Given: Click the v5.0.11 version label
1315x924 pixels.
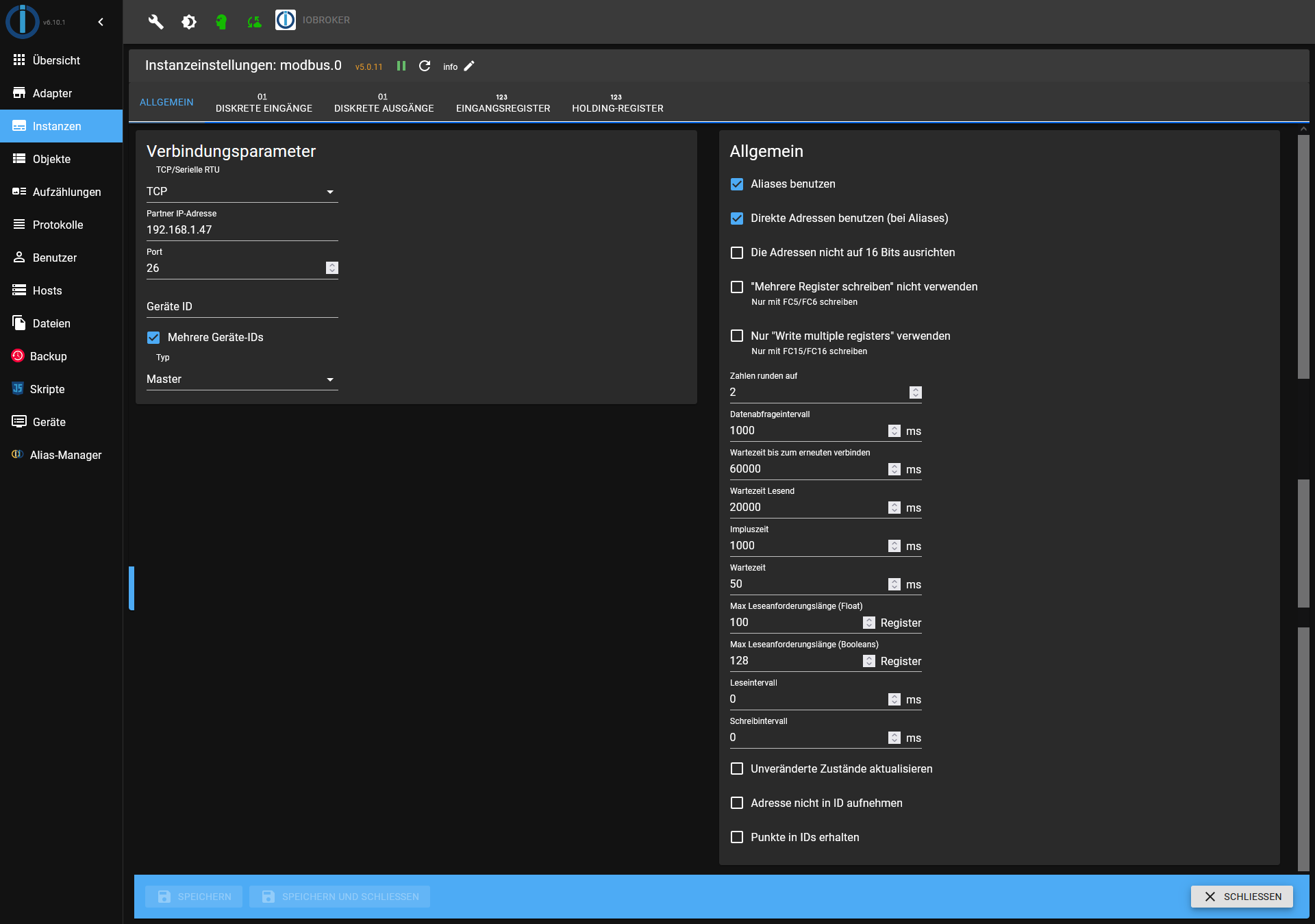Looking at the screenshot, I should coord(368,67).
